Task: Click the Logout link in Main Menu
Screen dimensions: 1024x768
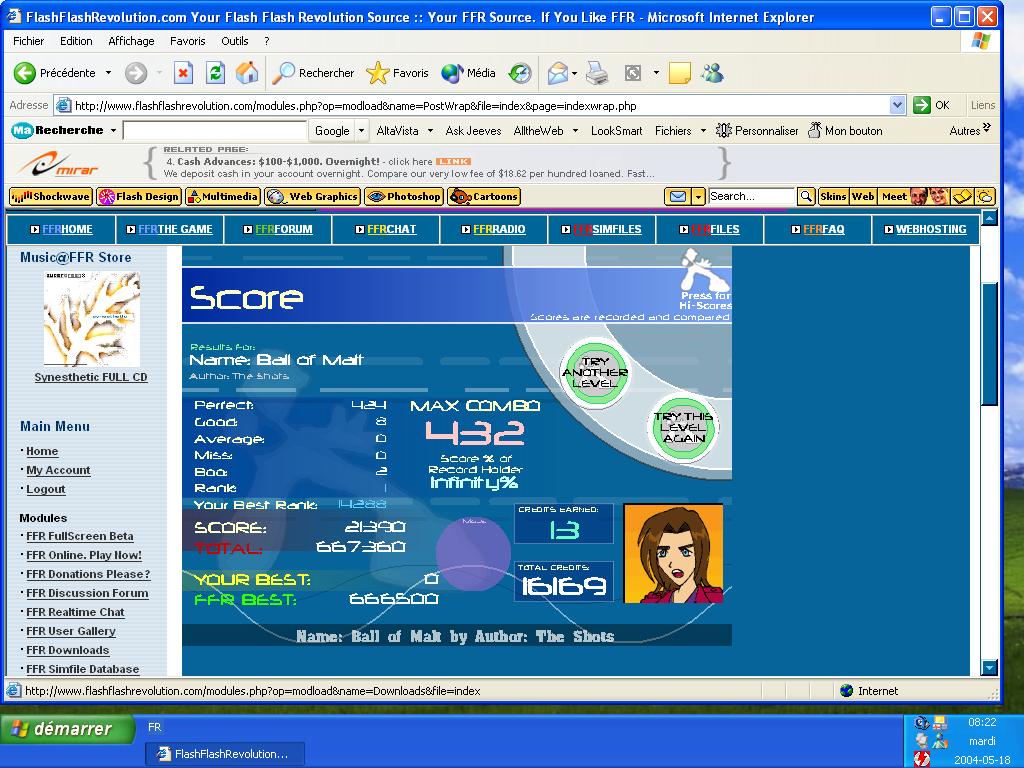Action: [46, 489]
